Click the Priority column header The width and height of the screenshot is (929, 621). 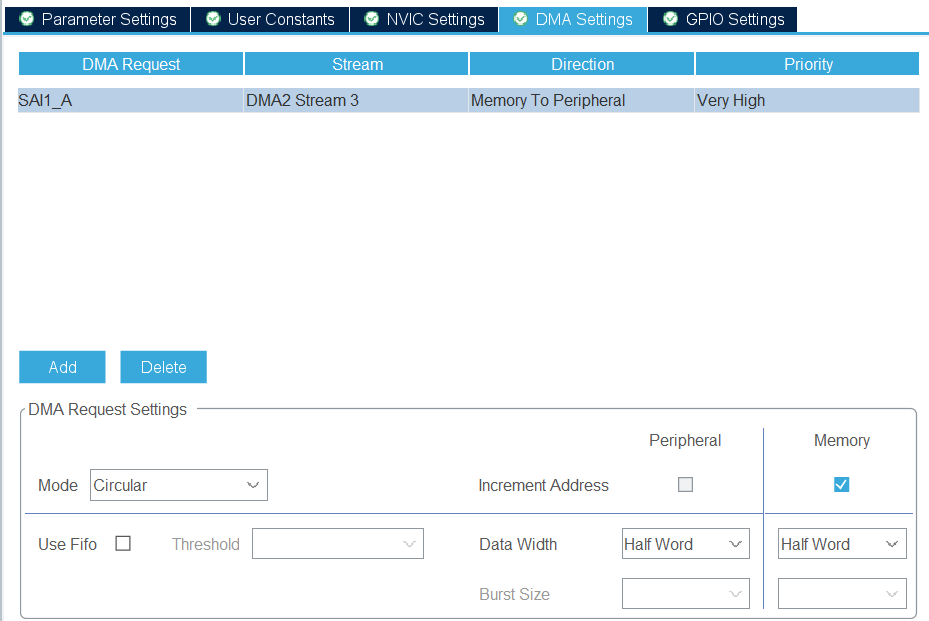click(808, 64)
